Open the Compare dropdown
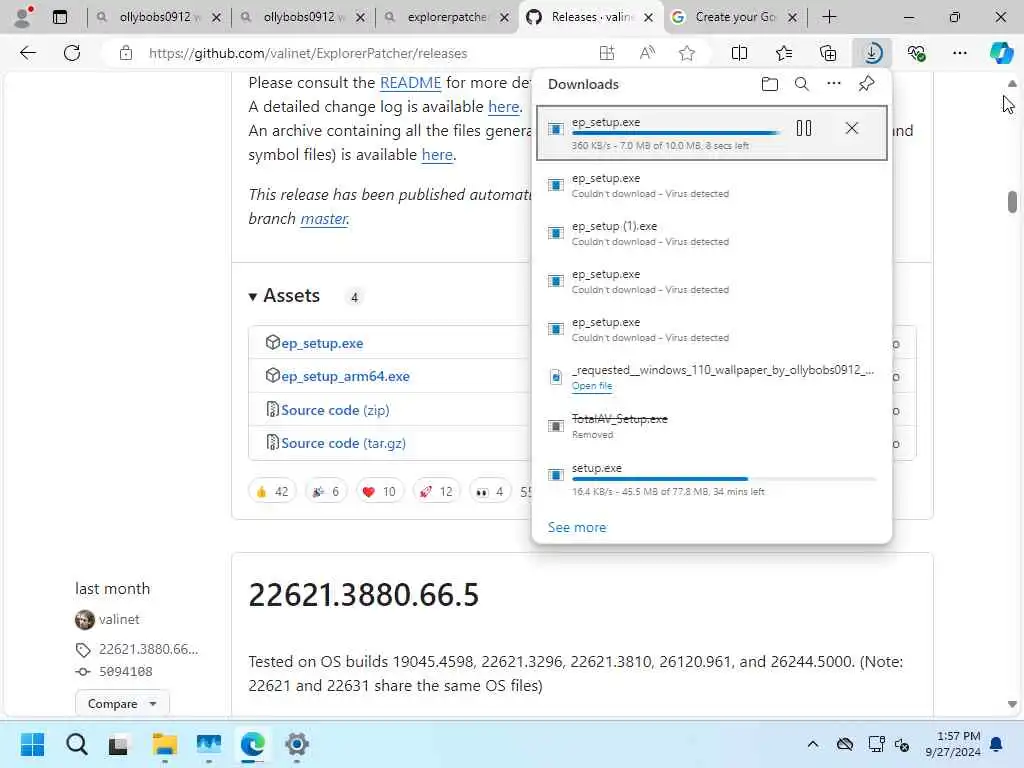This screenshot has width=1024, height=768. [x=121, y=704]
